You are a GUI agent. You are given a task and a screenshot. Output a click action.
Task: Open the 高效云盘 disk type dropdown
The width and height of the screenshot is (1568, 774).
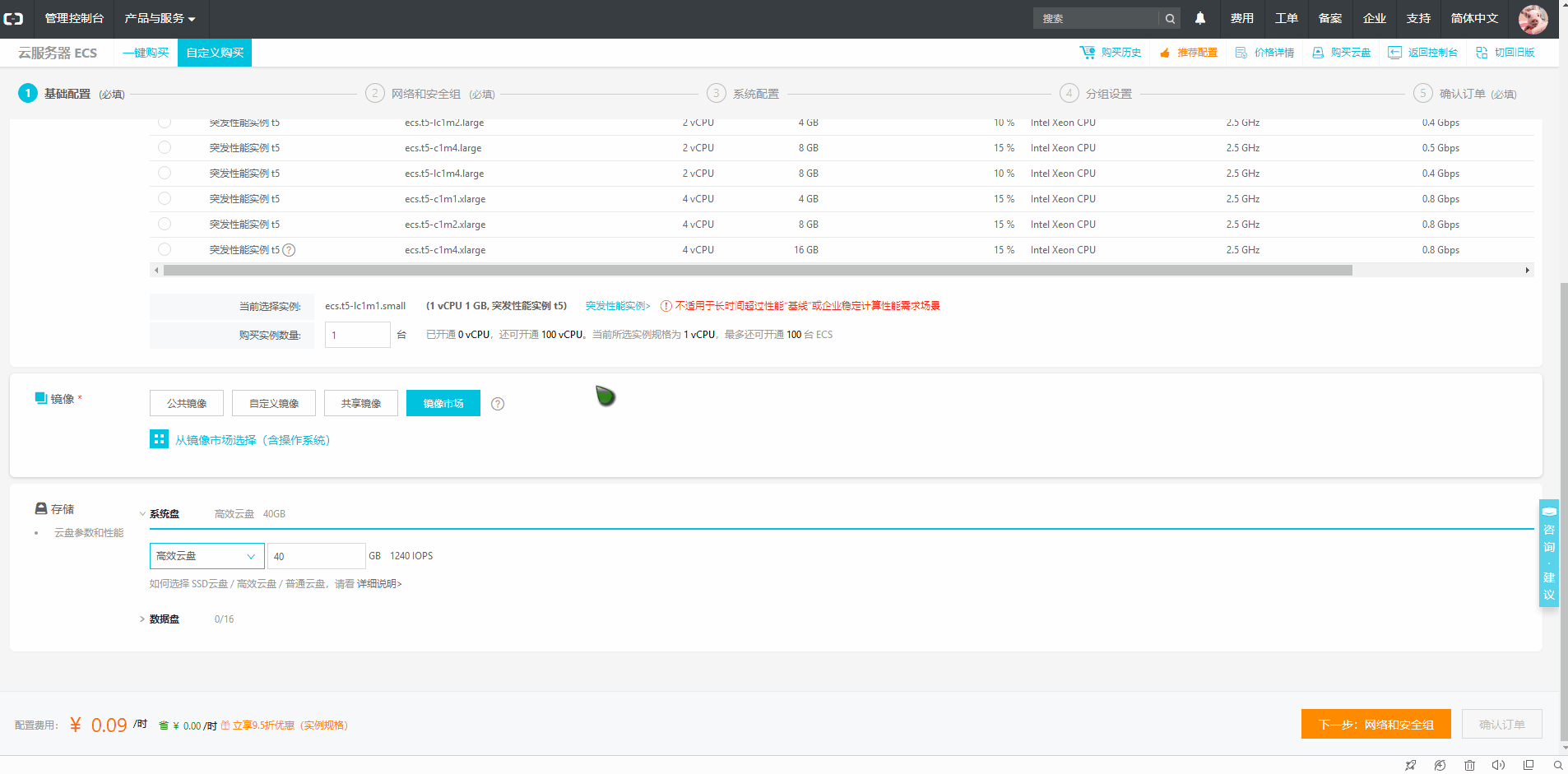[x=207, y=556]
